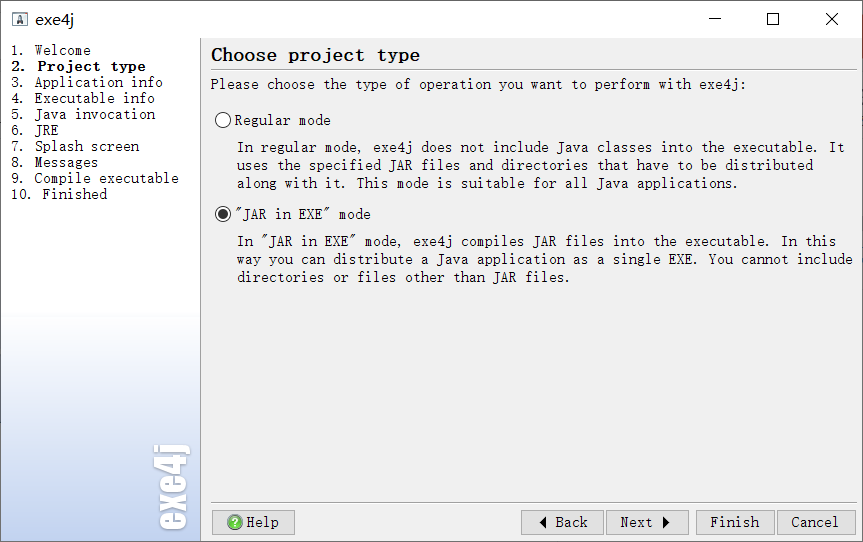The width and height of the screenshot is (863, 542).
Task: Open step 3 Application info
Action: [x=87, y=82]
